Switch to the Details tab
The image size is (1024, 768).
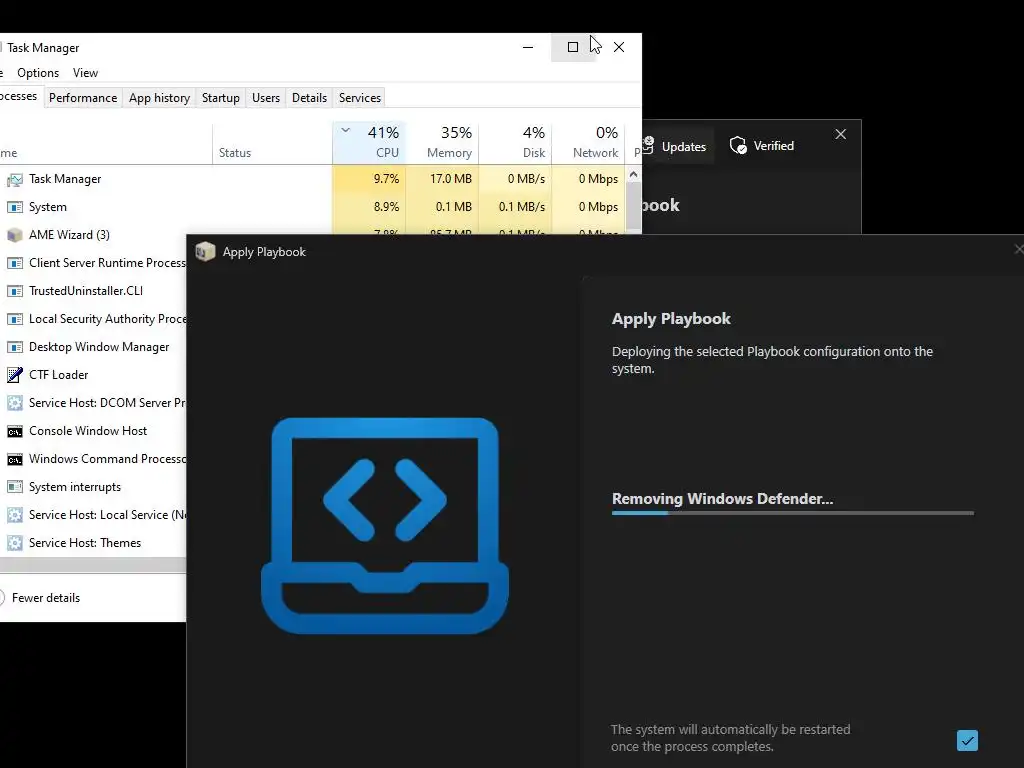tap(309, 98)
